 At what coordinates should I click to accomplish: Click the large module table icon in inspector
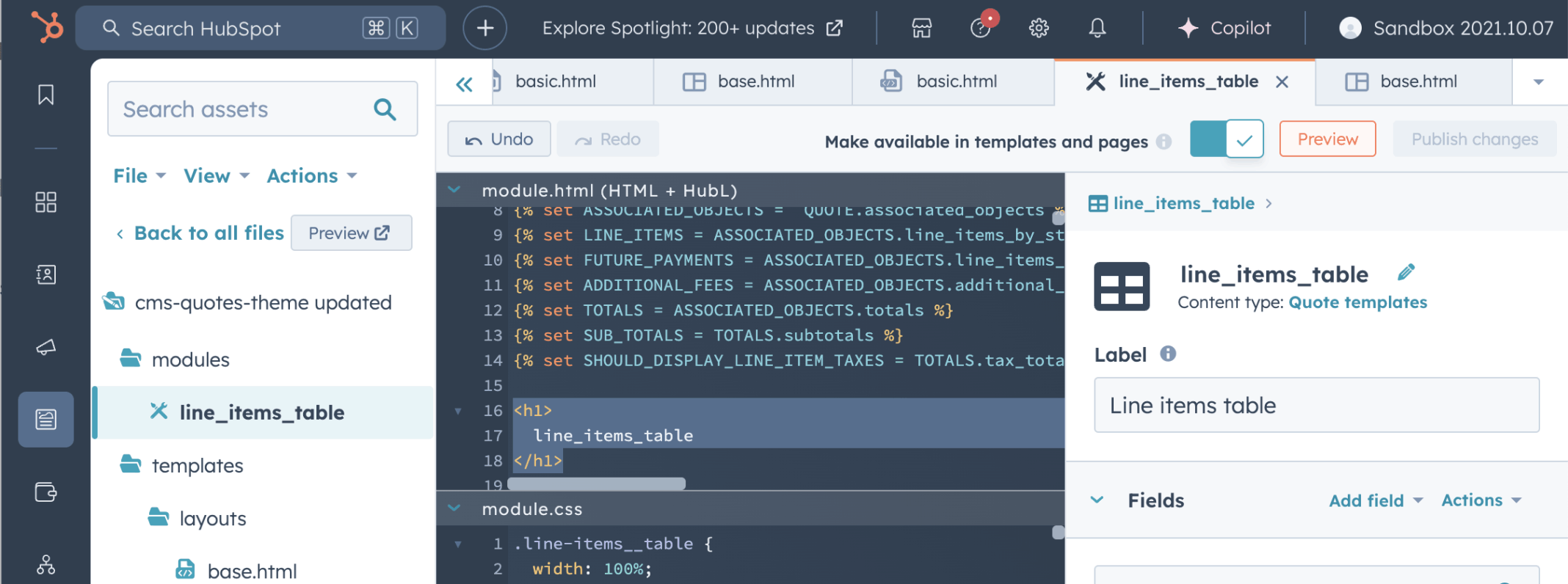(1122, 286)
